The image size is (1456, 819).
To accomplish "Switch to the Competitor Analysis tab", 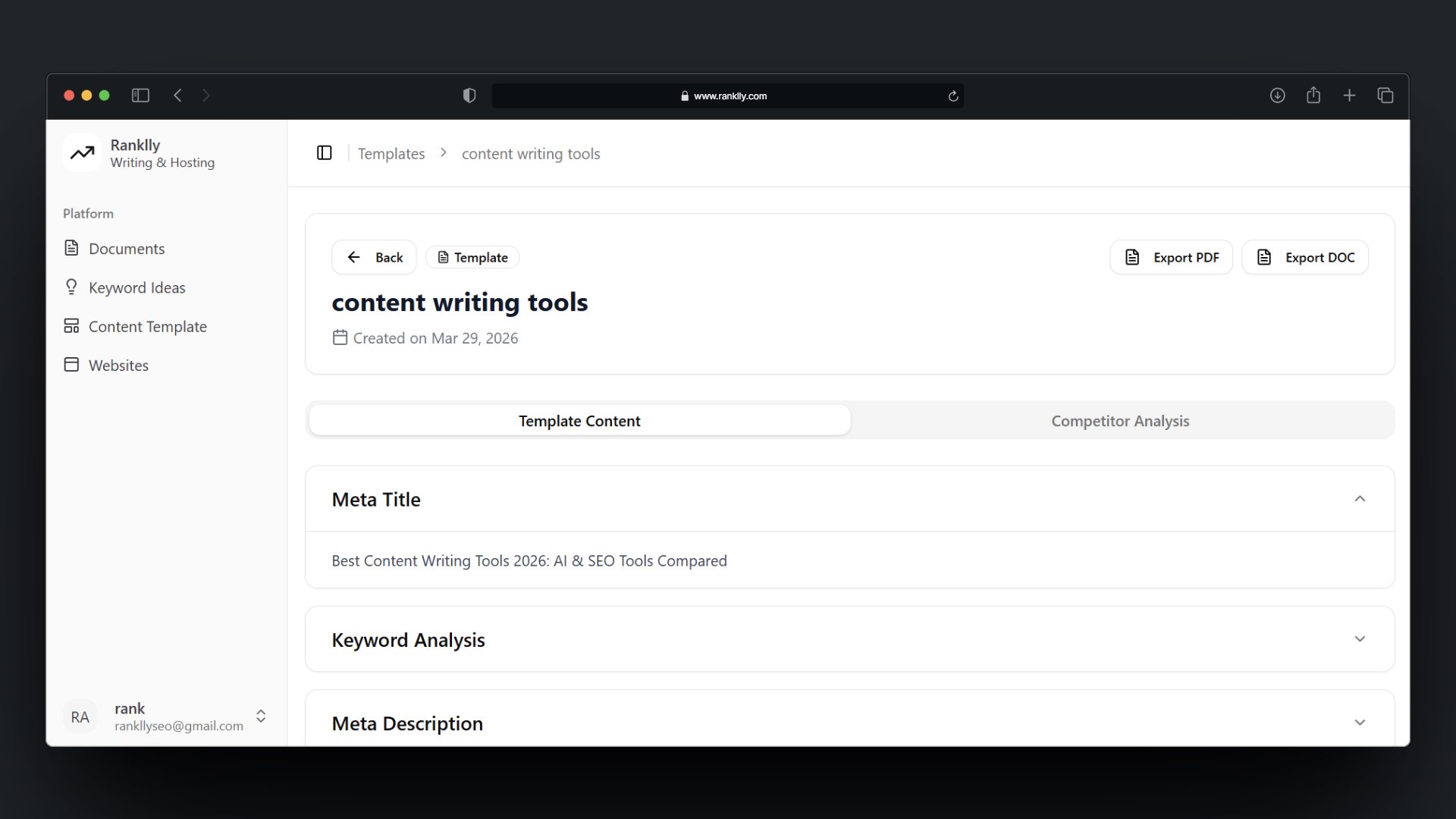I will pyautogui.click(x=1120, y=421).
